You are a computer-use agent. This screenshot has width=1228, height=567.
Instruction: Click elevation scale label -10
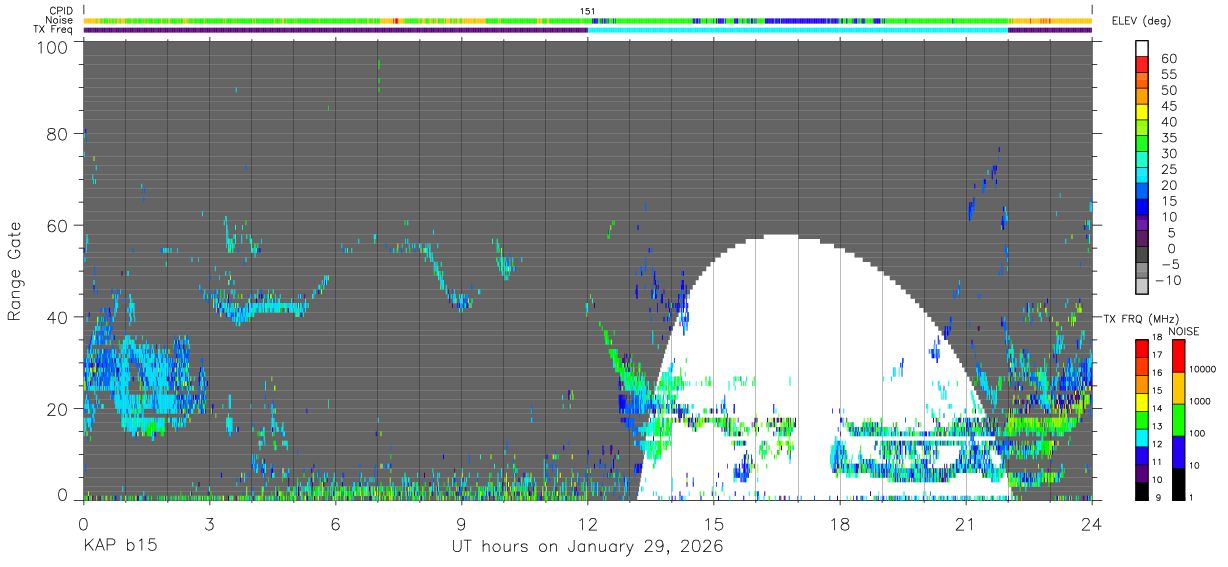tap(1170, 280)
